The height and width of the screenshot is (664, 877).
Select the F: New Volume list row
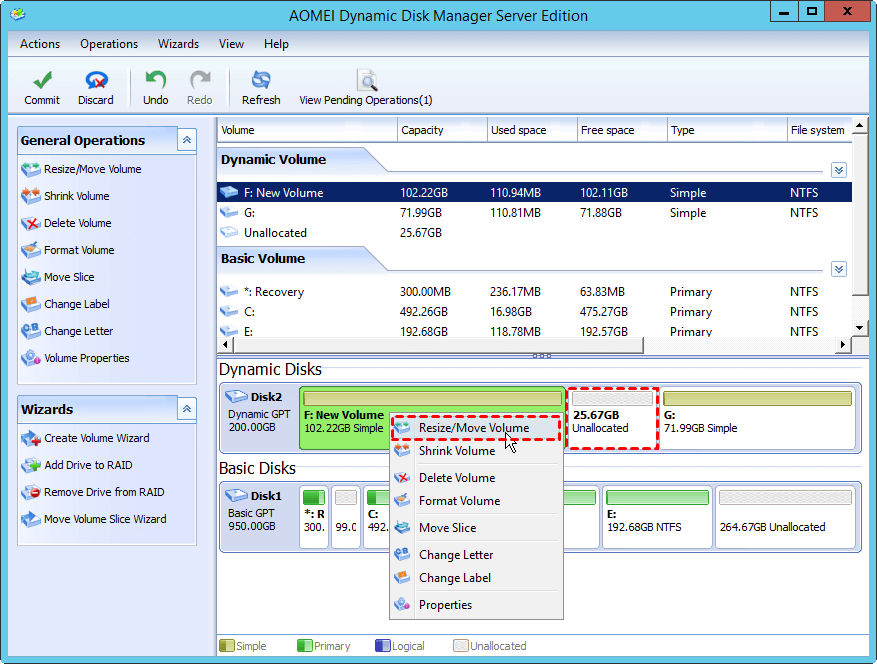(x=534, y=192)
